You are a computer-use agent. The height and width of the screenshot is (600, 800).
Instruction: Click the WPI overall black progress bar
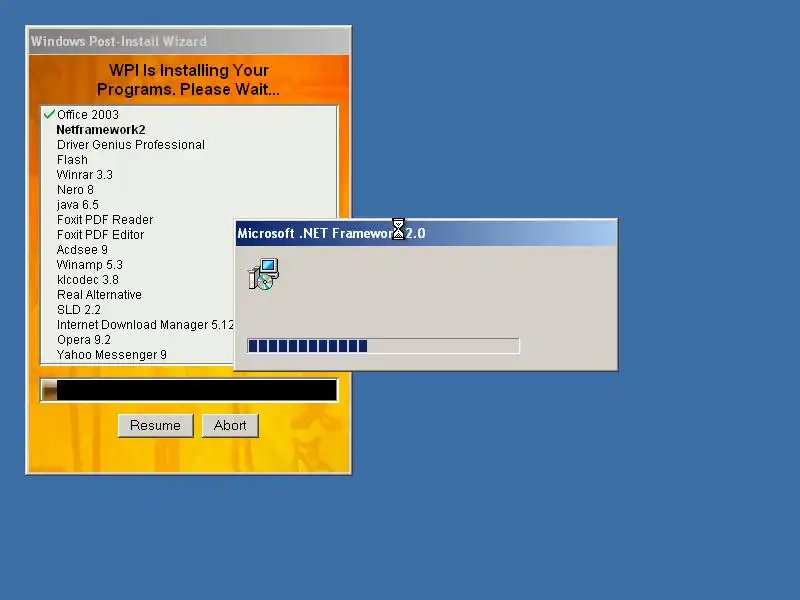click(x=189, y=390)
